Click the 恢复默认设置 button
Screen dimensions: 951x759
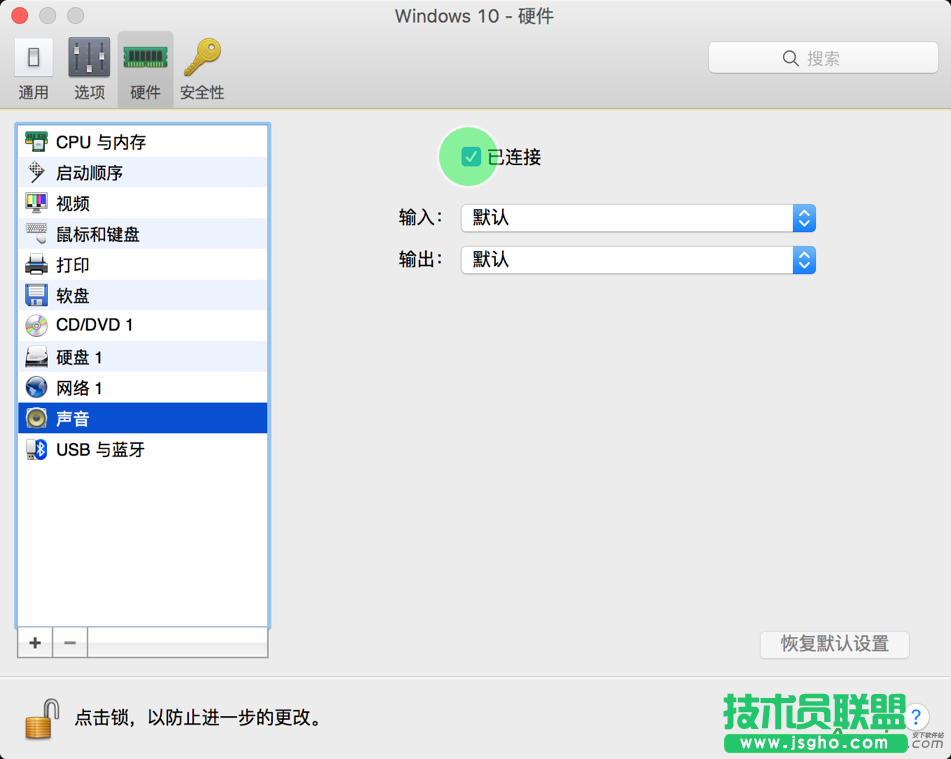click(x=834, y=645)
